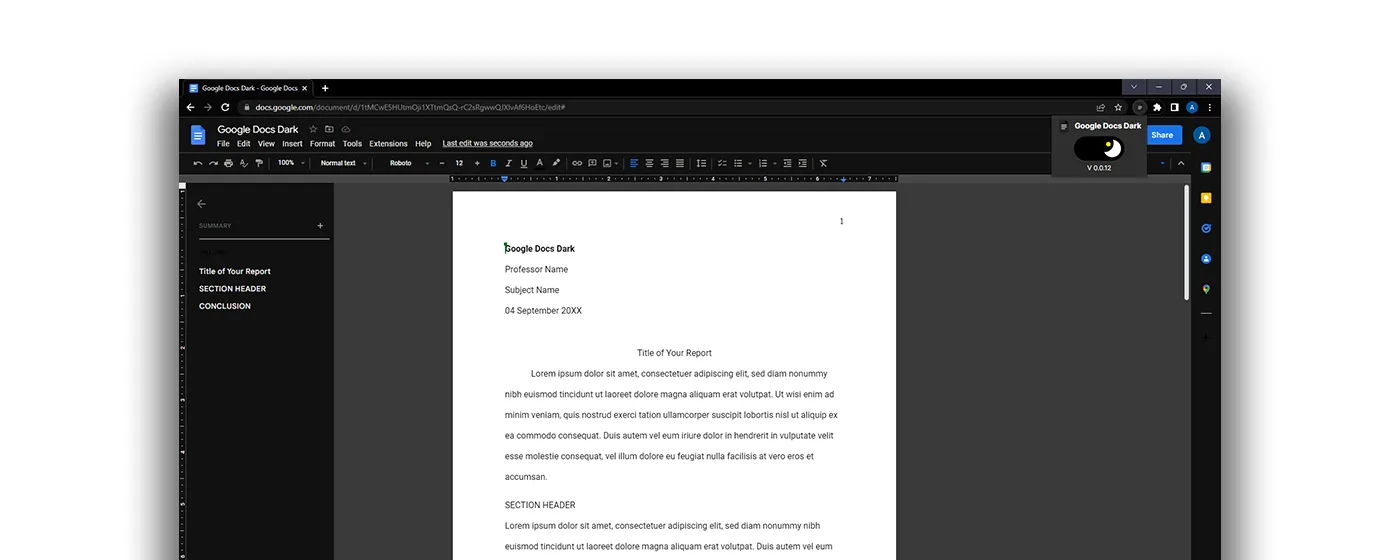
Task: Collapse the toolbar with the up chevron
Action: click(1181, 163)
